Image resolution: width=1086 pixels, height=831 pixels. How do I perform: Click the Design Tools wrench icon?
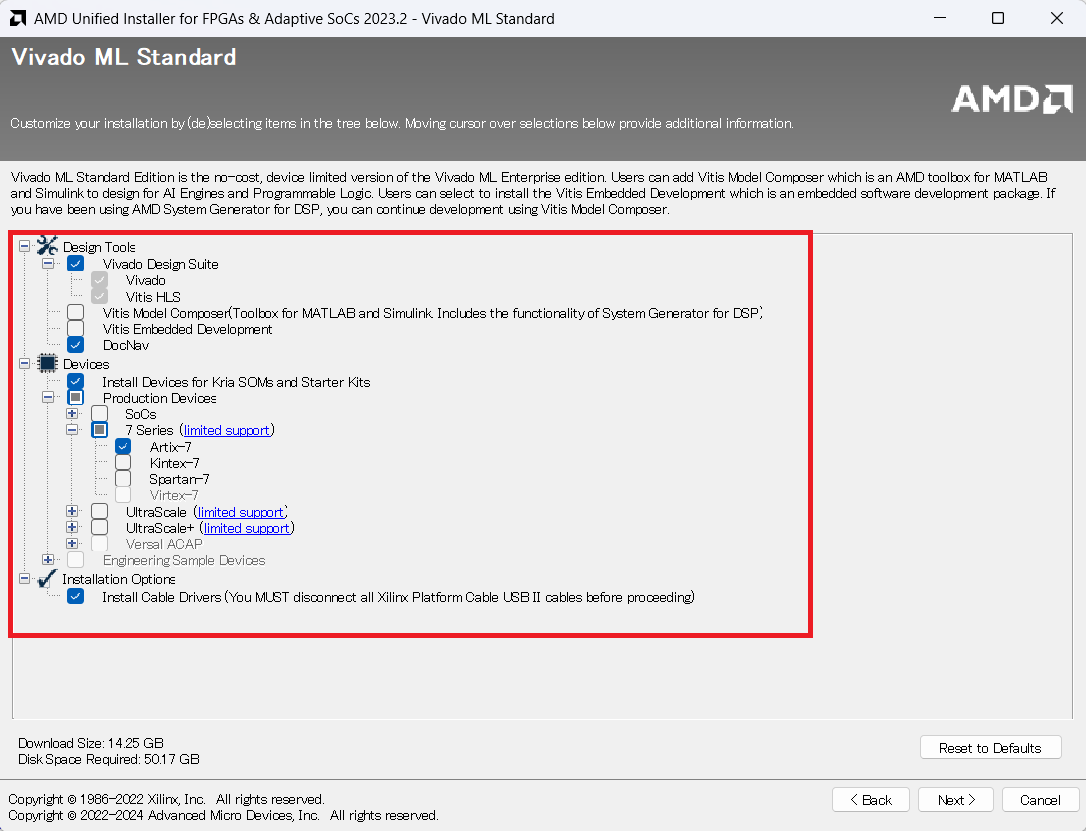pos(47,246)
